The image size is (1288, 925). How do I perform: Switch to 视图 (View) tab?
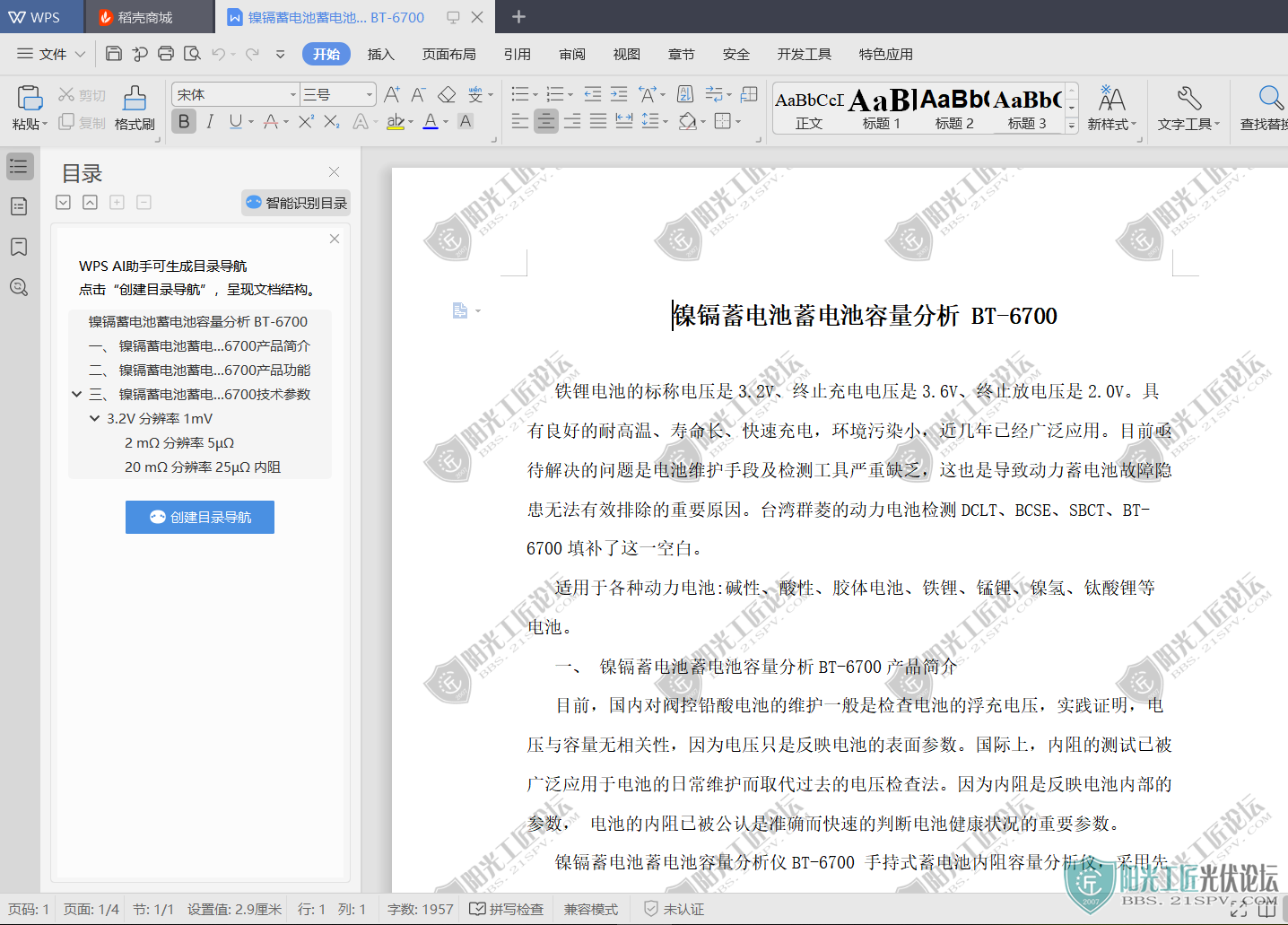[x=627, y=54]
